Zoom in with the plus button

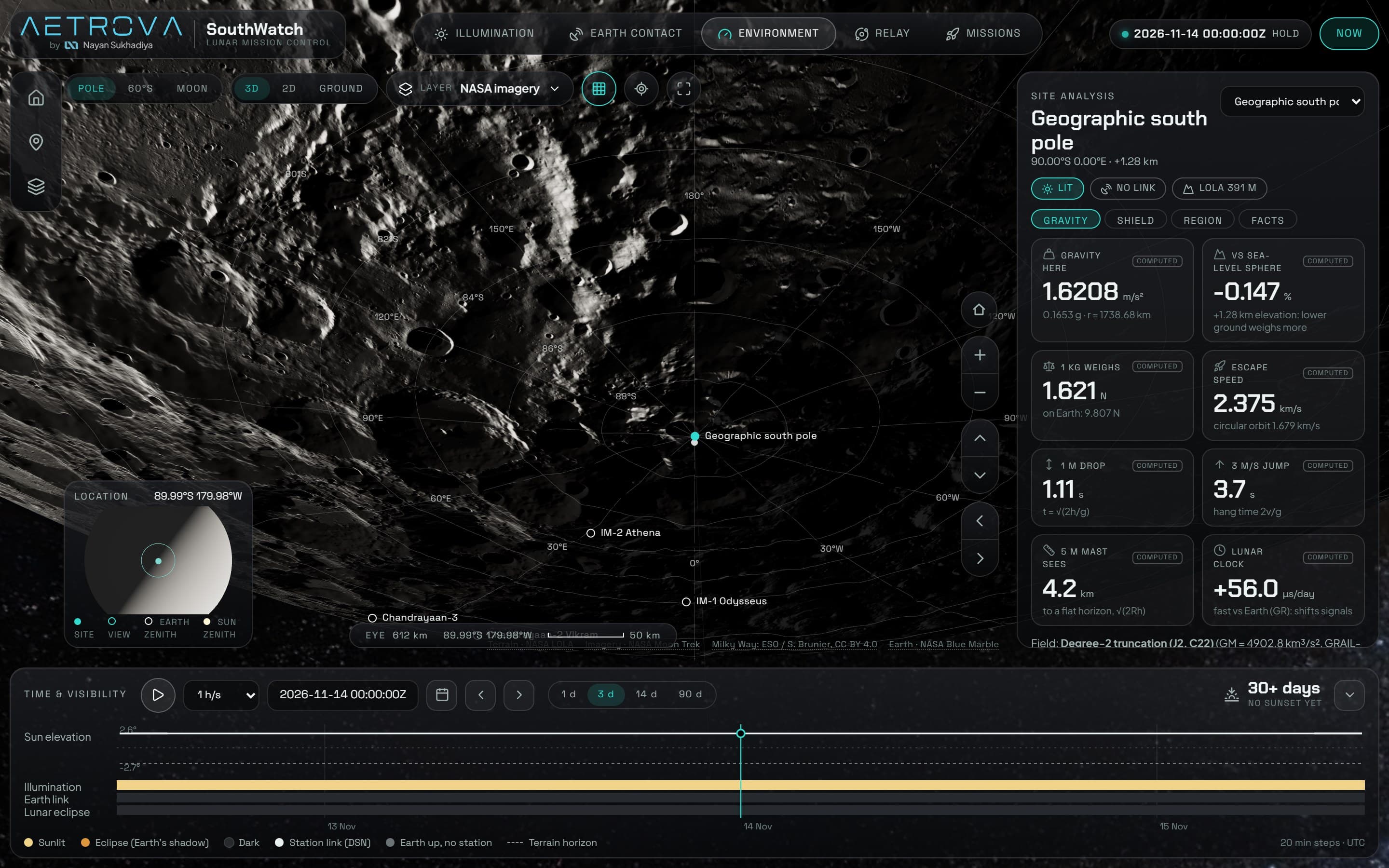[980, 355]
